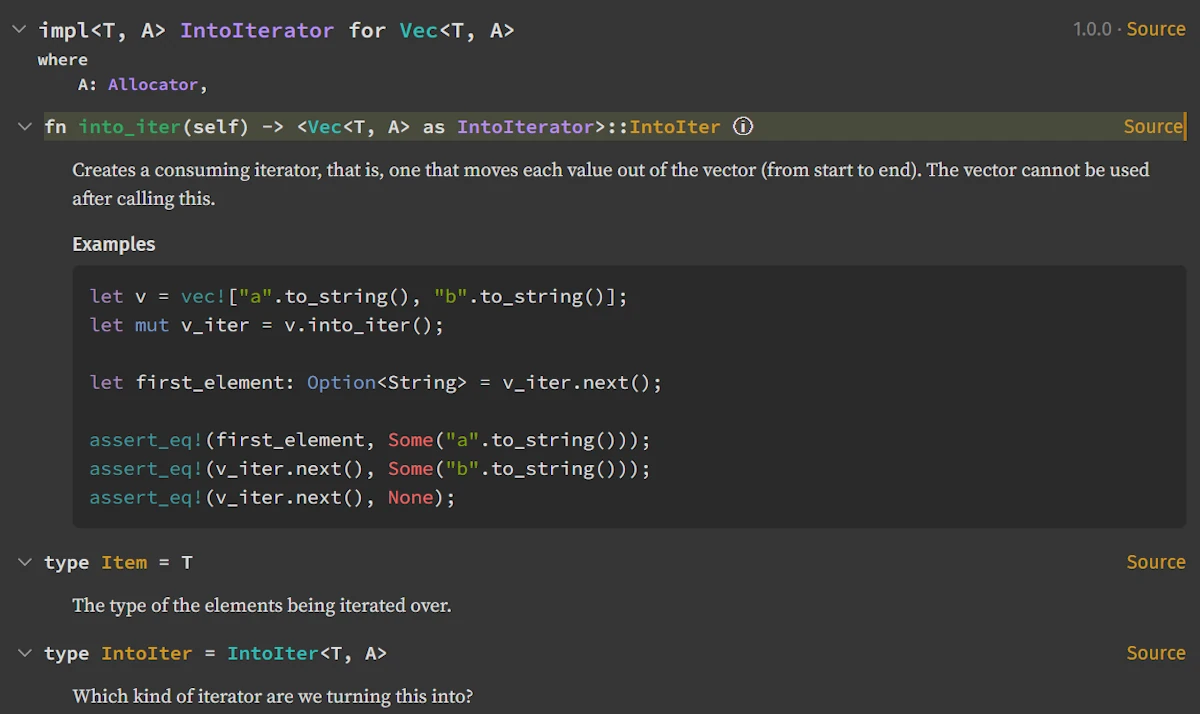The width and height of the screenshot is (1200, 714).
Task: Click the Examples heading
Action: click(x=114, y=244)
